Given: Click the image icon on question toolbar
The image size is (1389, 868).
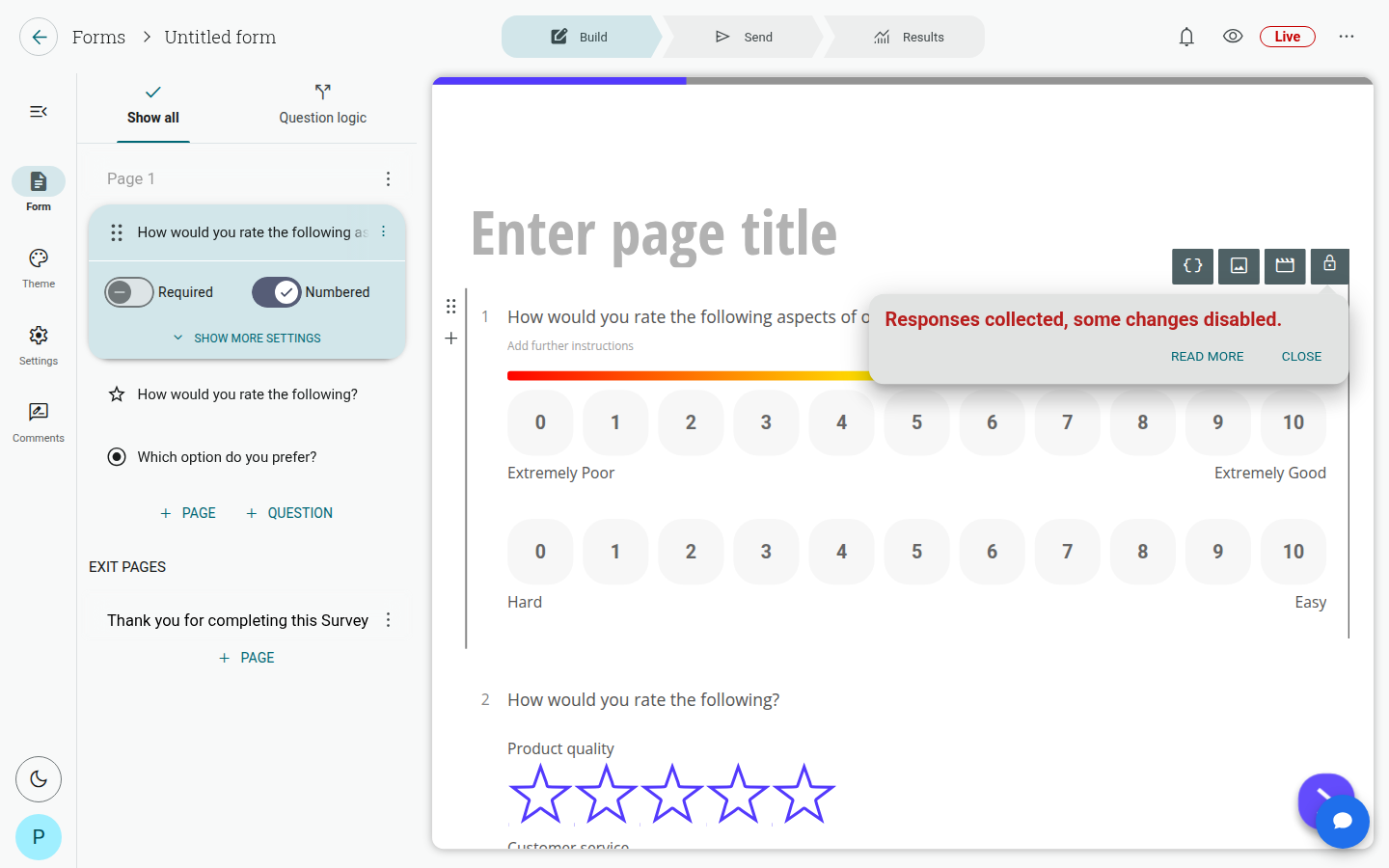Looking at the screenshot, I should pyautogui.click(x=1239, y=265).
